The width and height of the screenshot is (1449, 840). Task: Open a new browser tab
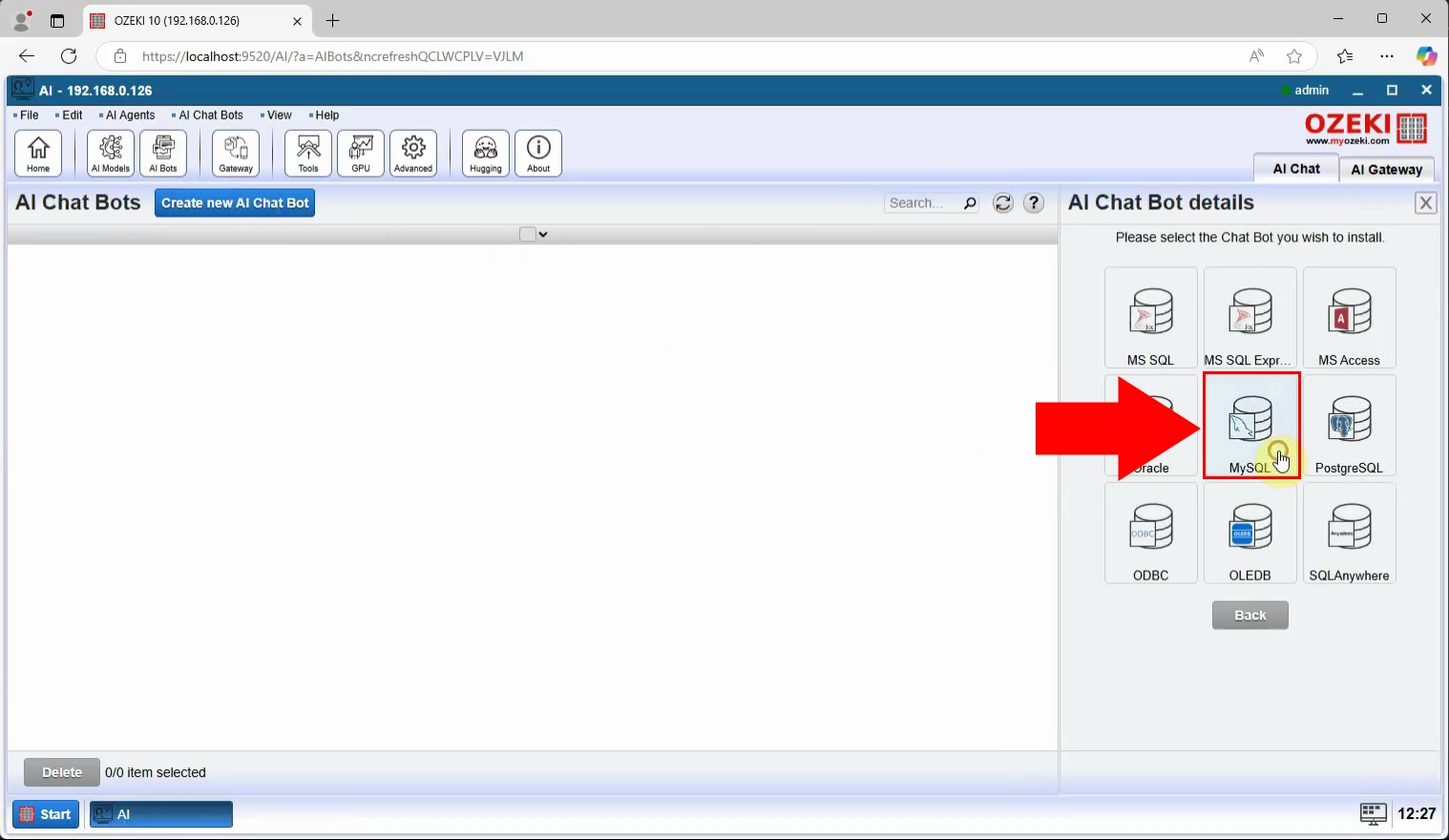coord(332,20)
